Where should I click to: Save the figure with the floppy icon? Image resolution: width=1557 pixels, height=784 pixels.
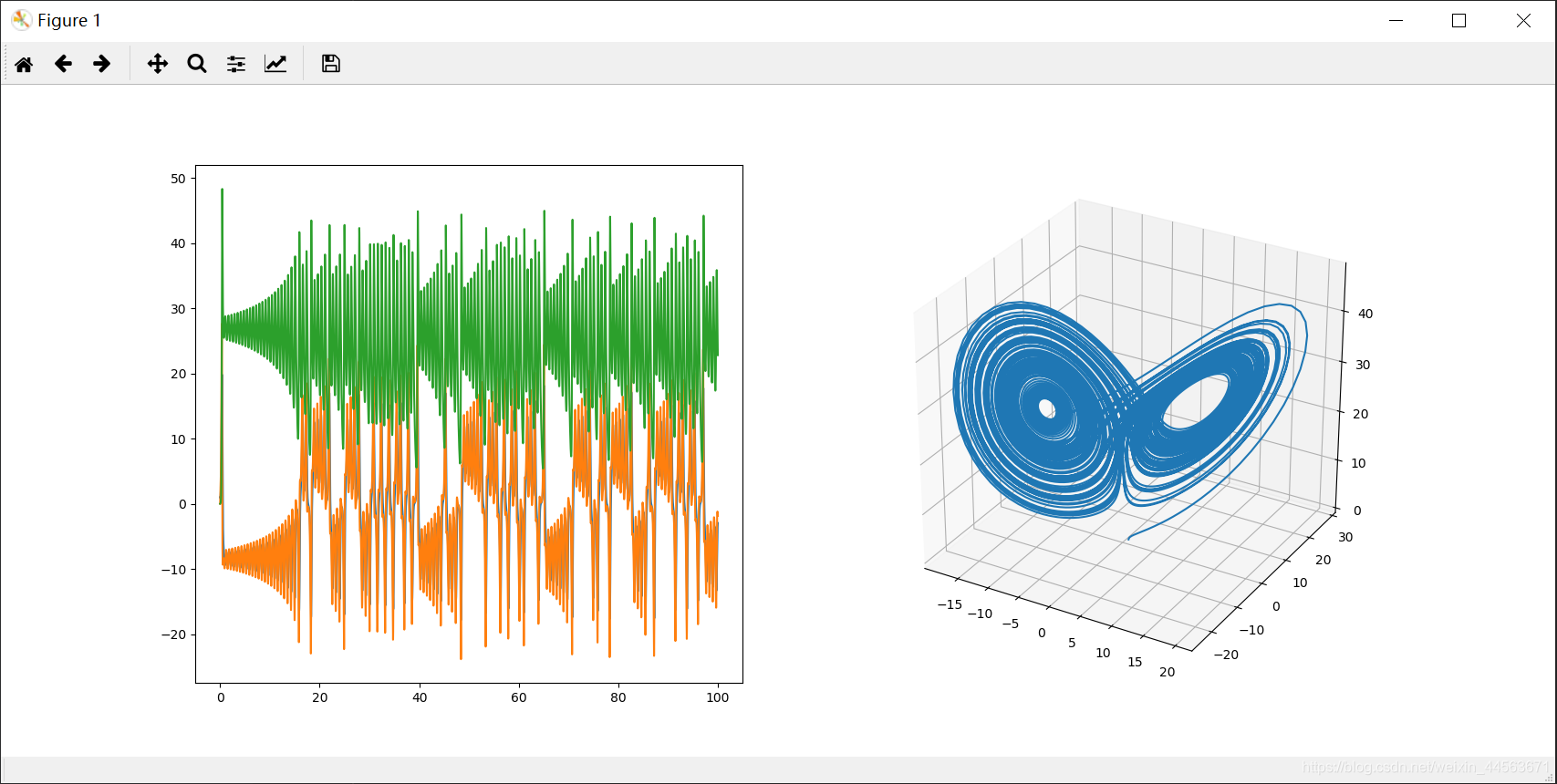click(331, 64)
